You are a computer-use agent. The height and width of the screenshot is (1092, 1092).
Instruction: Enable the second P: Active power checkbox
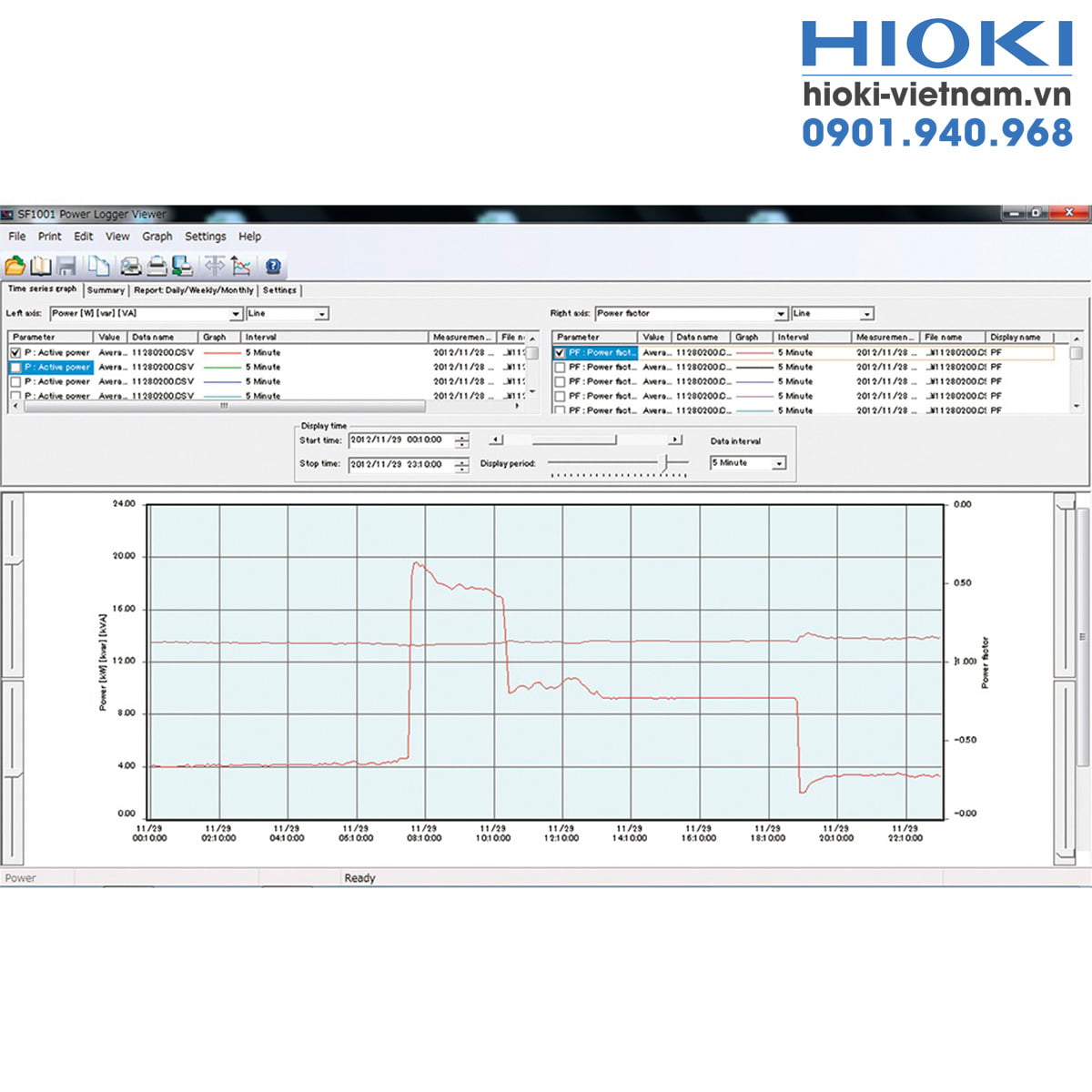16,367
